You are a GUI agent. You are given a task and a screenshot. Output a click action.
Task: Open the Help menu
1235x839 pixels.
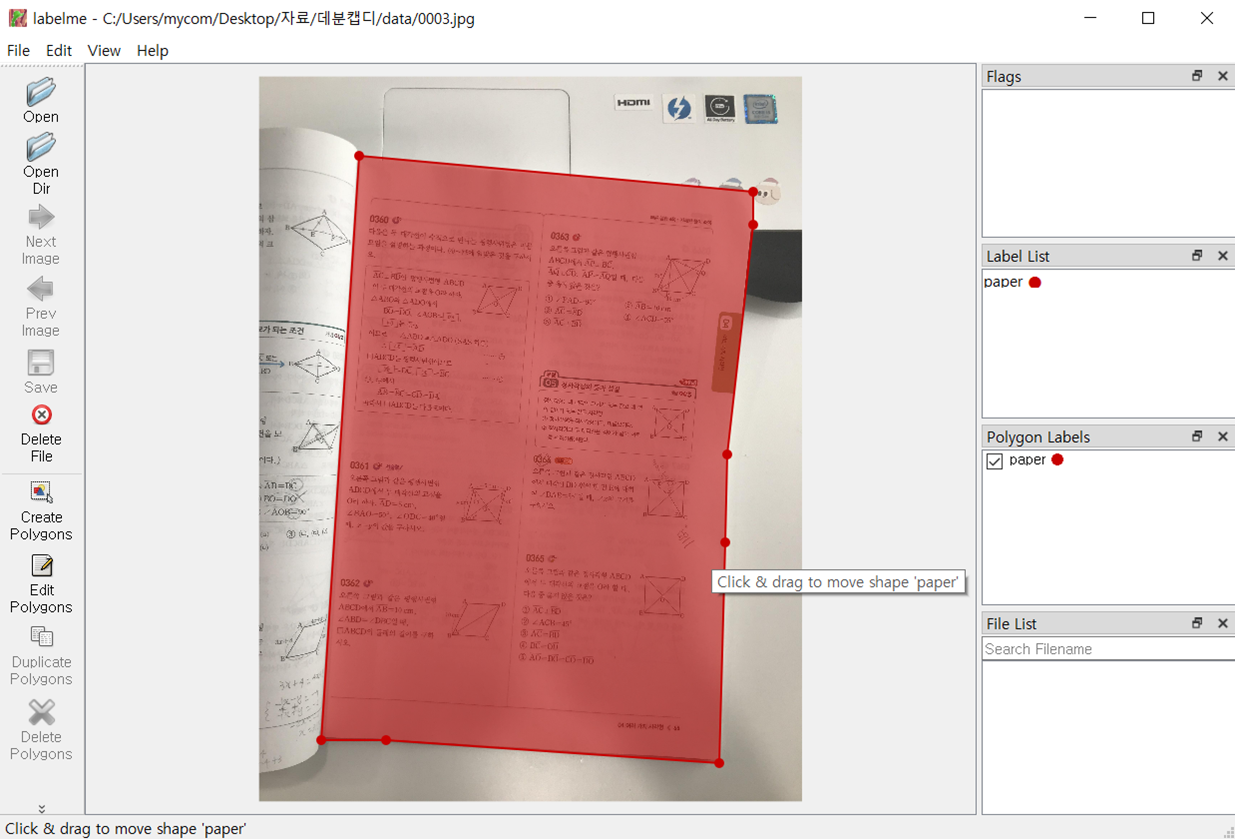(x=152, y=50)
